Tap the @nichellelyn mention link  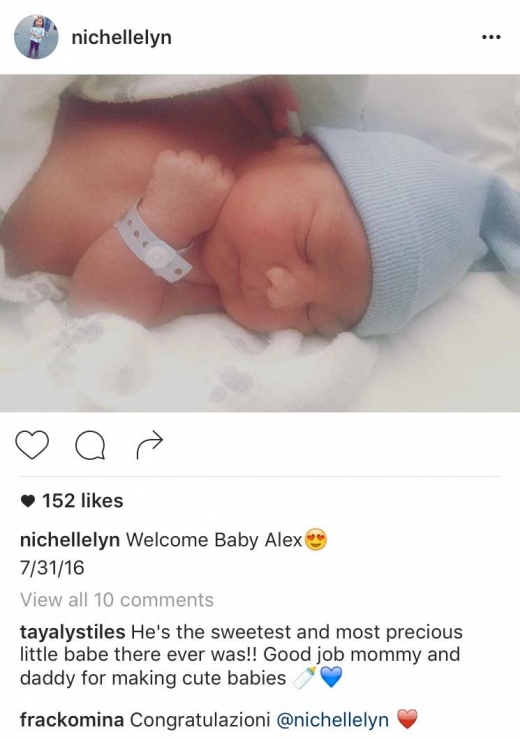(332, 720)
